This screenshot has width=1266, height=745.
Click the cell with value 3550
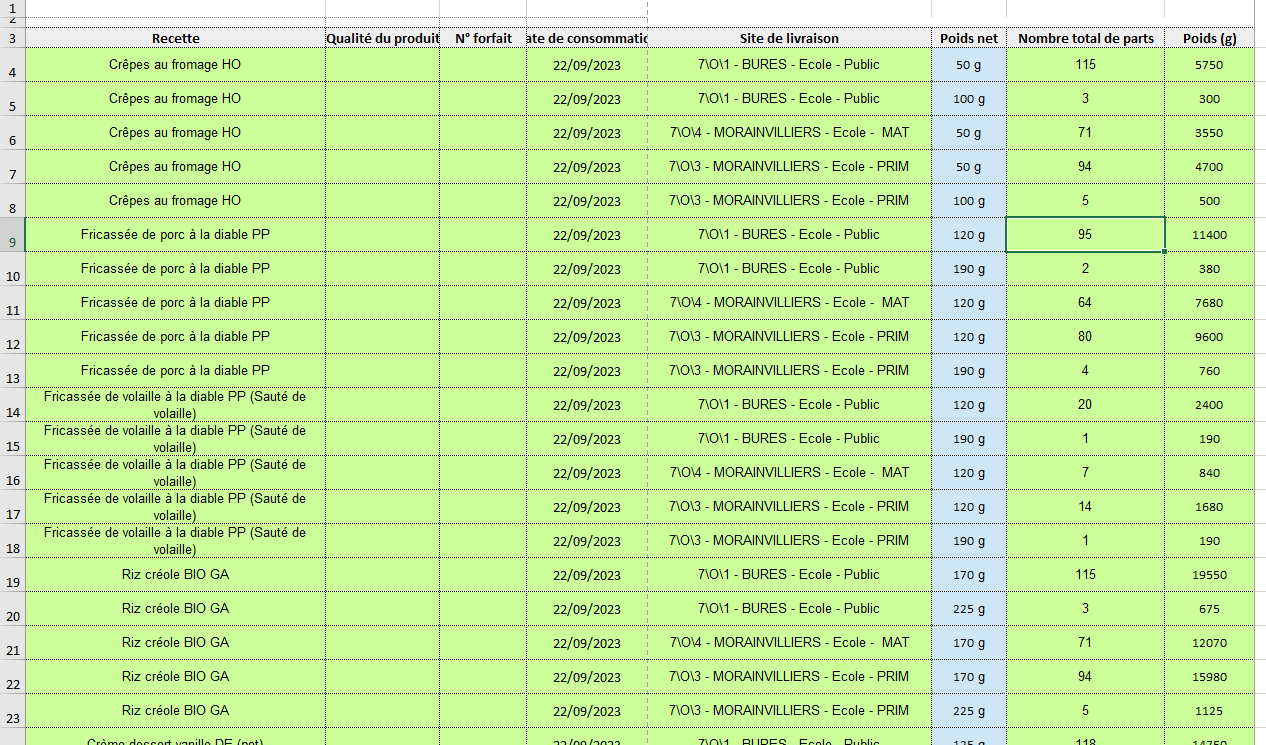pyautogui.click(x=1209, y=133)
